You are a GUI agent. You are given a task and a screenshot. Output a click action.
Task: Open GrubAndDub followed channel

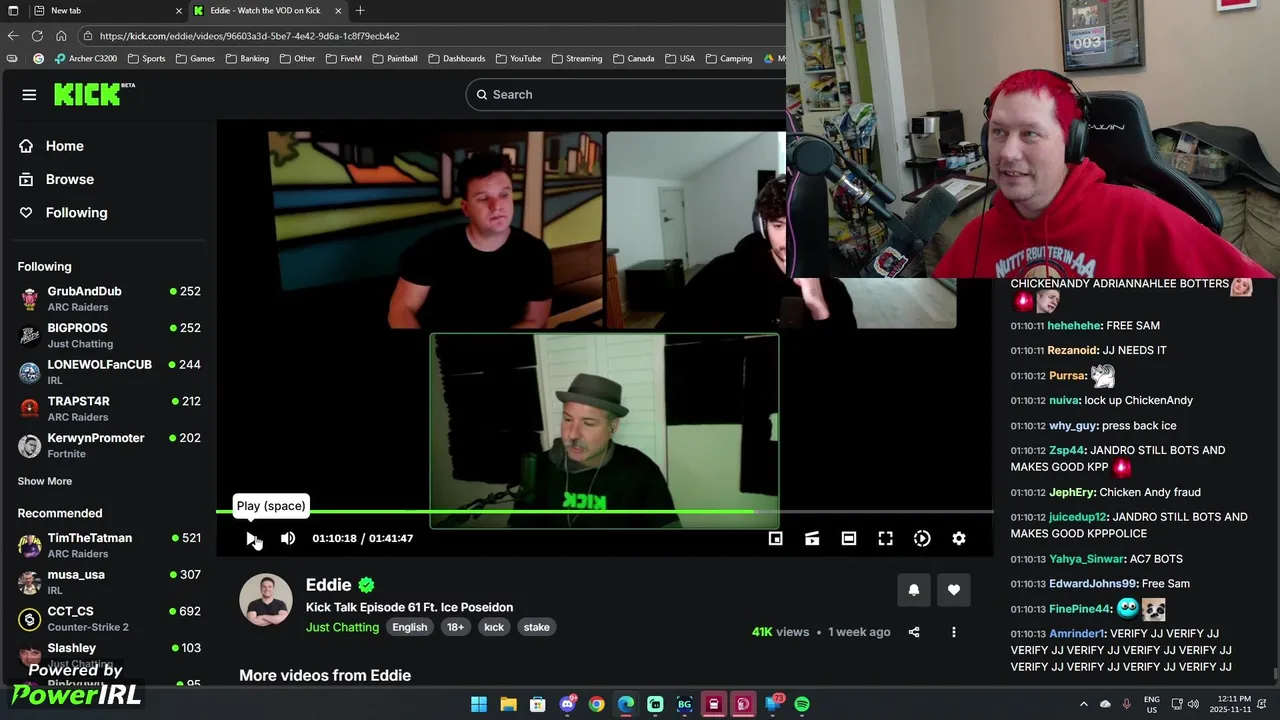click(x=109, y=298)
